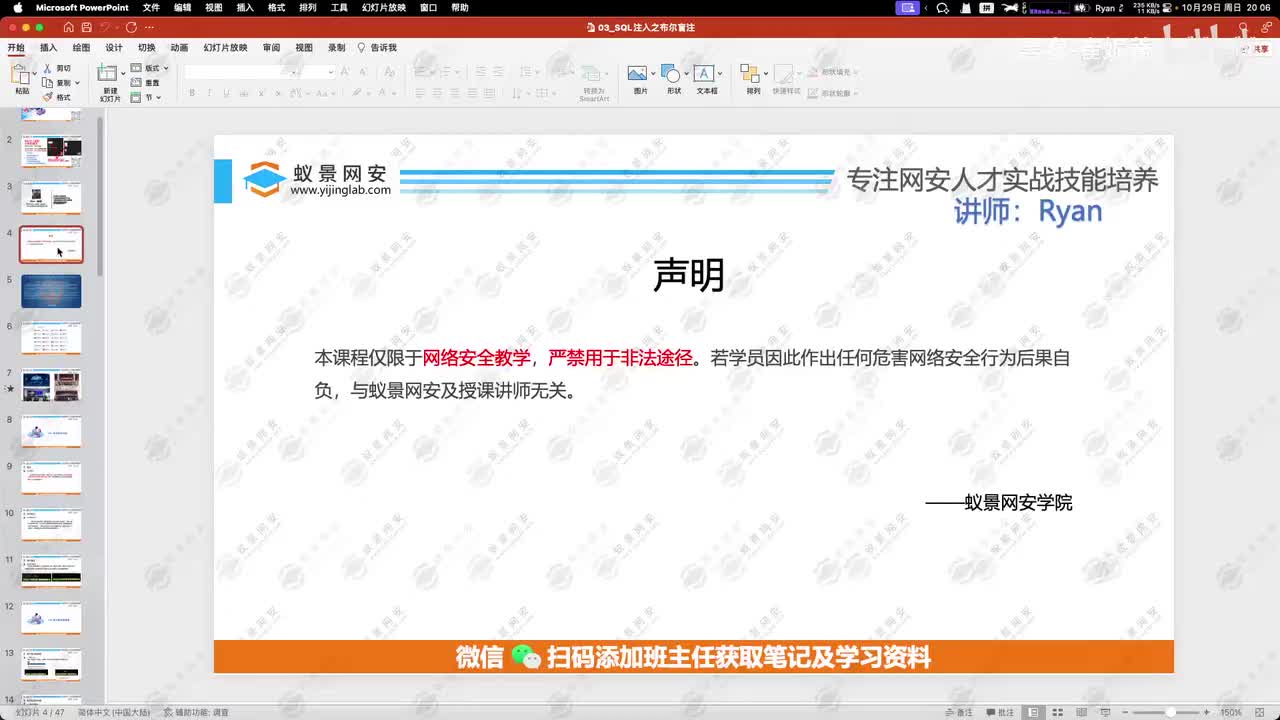Screen dimensions: 1280x720
Task: Select slide 5 thumbnail
Action: pos(51,291)
